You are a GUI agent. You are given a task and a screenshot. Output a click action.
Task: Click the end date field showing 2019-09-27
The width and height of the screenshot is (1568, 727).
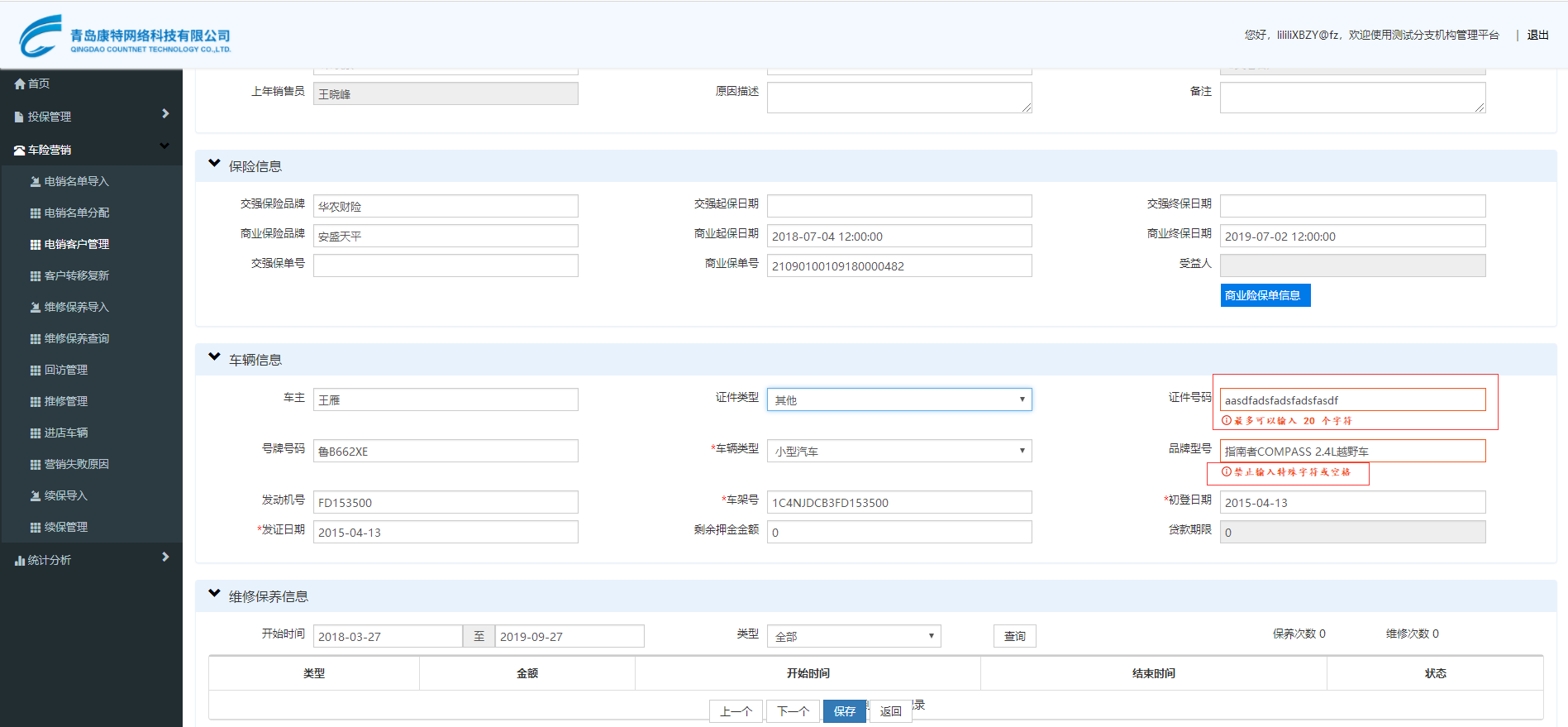click(x=570, y=636)
